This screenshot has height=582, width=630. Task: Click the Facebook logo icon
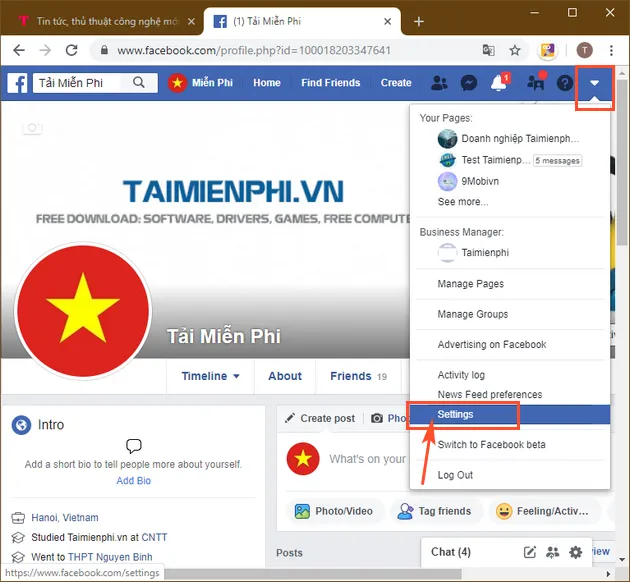(x=17, y=83)
